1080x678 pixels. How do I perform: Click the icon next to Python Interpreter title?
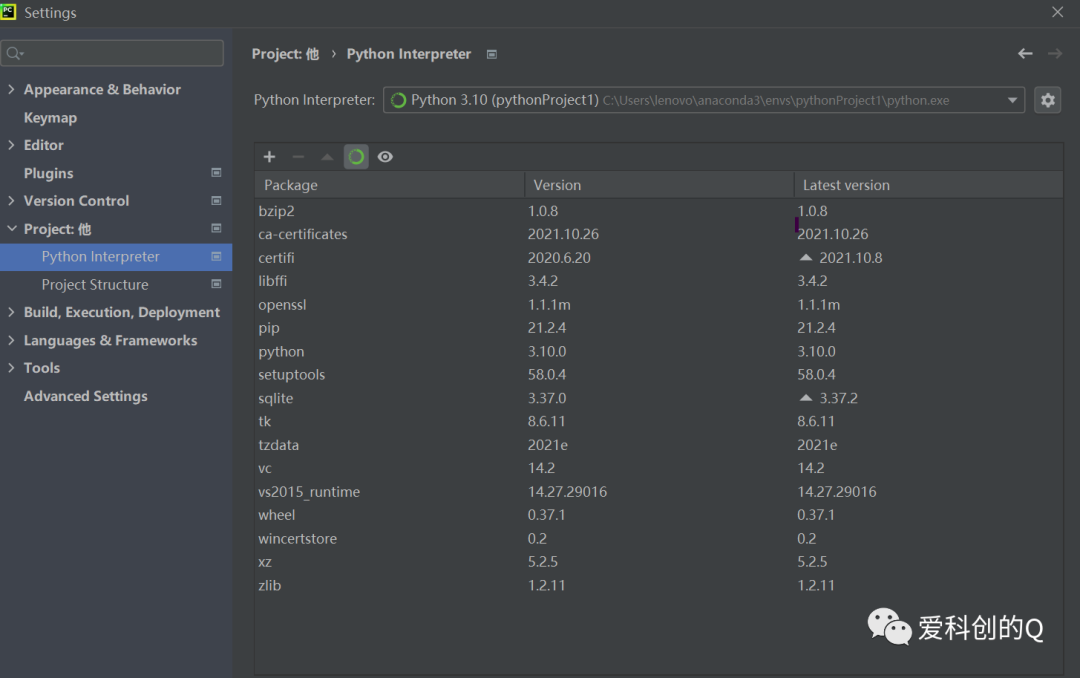point(492,54)
